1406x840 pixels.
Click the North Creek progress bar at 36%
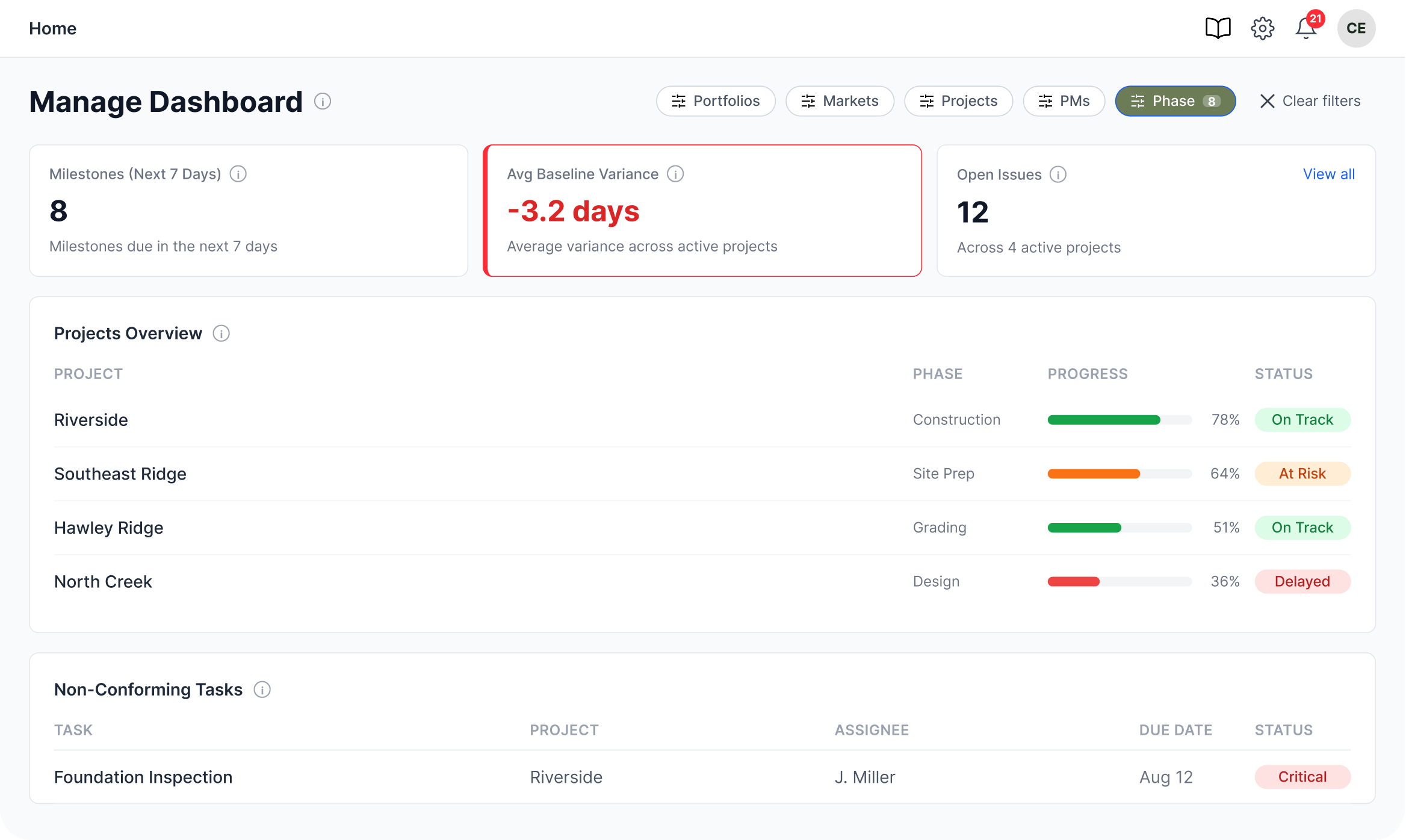coord(1120,581)
